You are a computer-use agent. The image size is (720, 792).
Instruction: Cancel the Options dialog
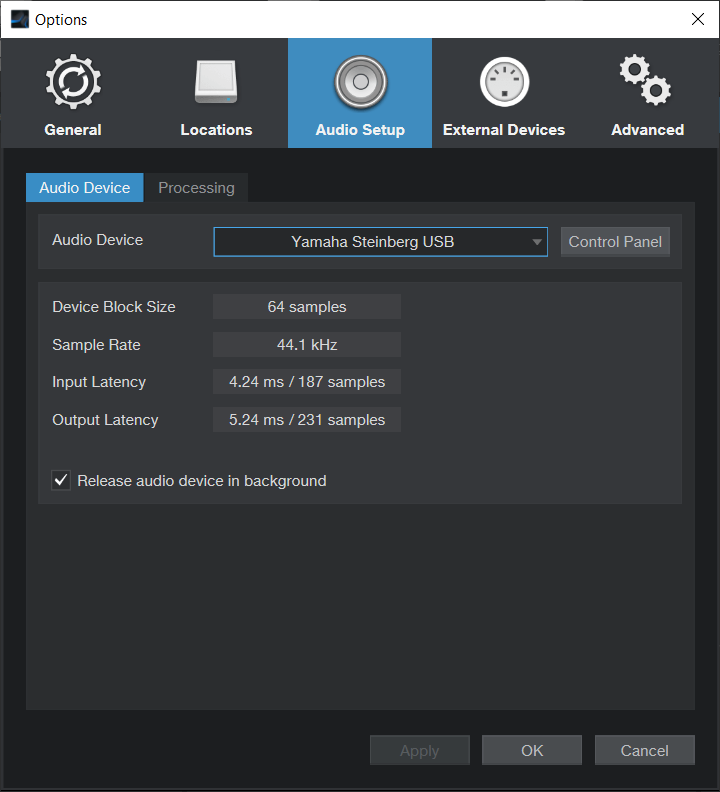(x=644, y=751)
